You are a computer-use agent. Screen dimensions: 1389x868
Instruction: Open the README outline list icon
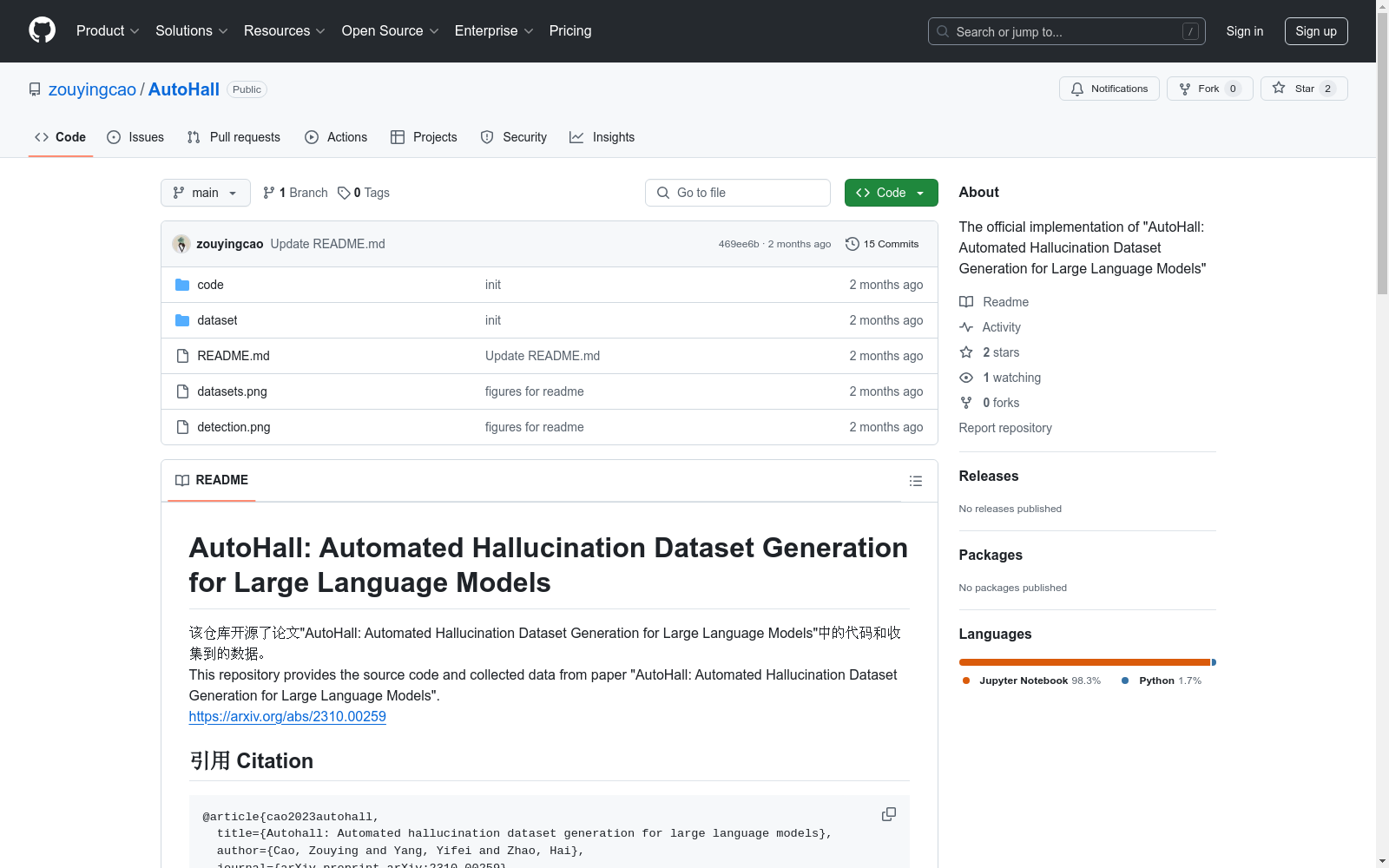pyautogui.click(x=915, y=481)
